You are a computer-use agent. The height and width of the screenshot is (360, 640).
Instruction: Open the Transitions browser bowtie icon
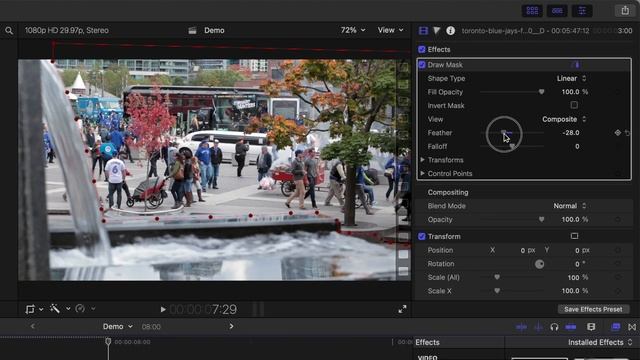pyautogui.click(x=632, y=327)
